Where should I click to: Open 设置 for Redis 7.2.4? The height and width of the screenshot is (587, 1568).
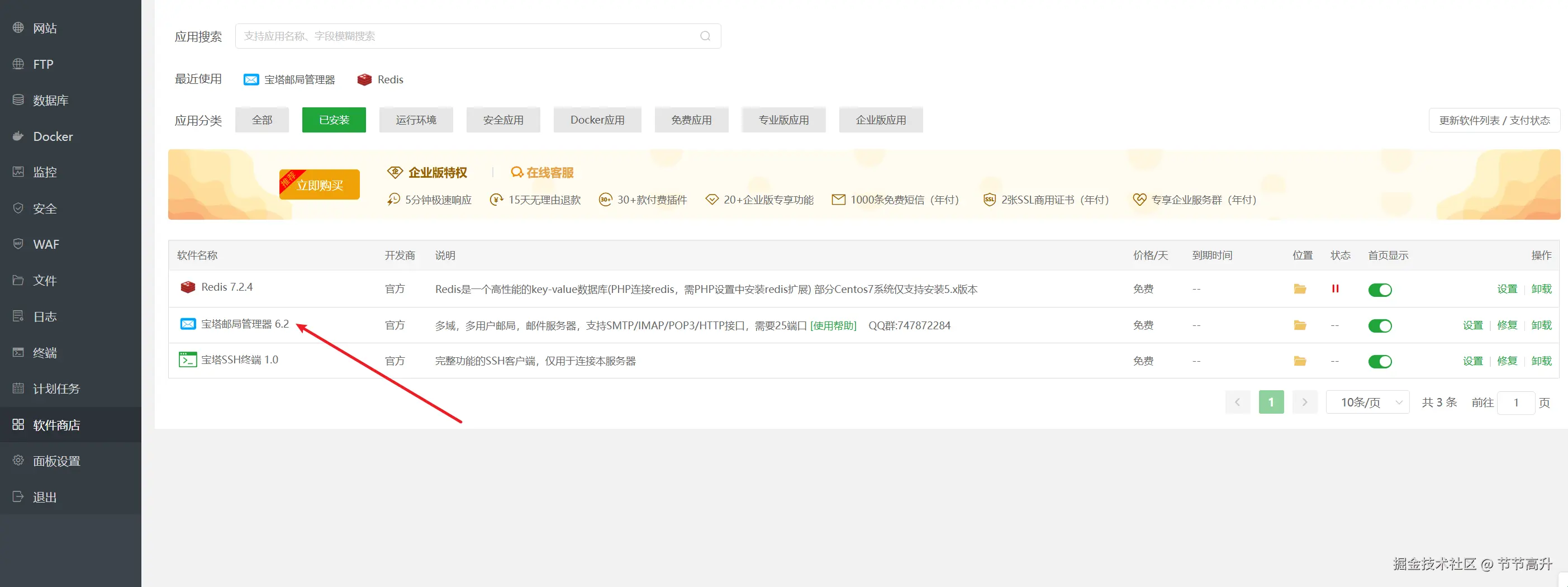(x=1507, y=289)
